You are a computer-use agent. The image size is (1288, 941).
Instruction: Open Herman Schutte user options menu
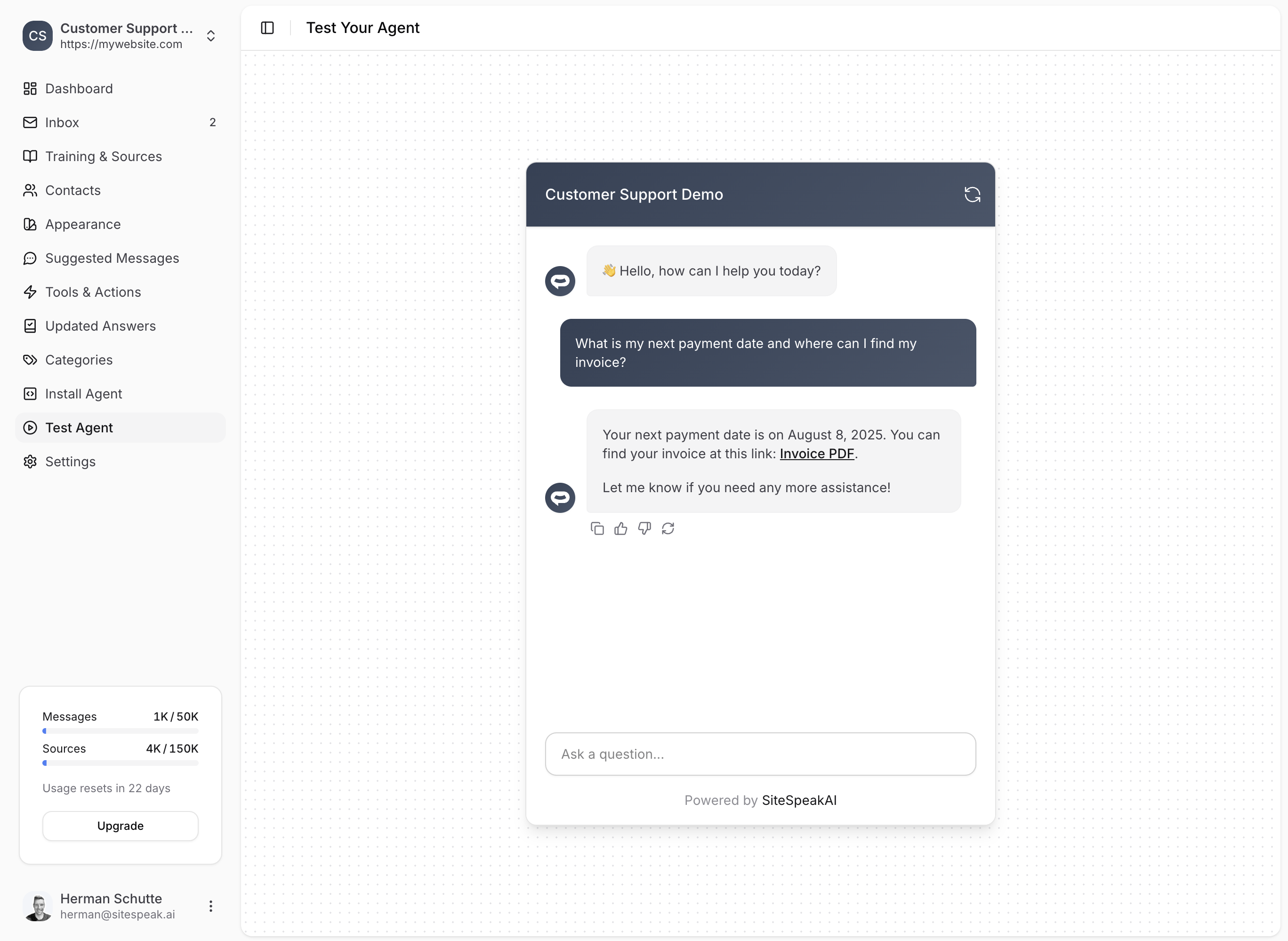(x=211, y=906)
